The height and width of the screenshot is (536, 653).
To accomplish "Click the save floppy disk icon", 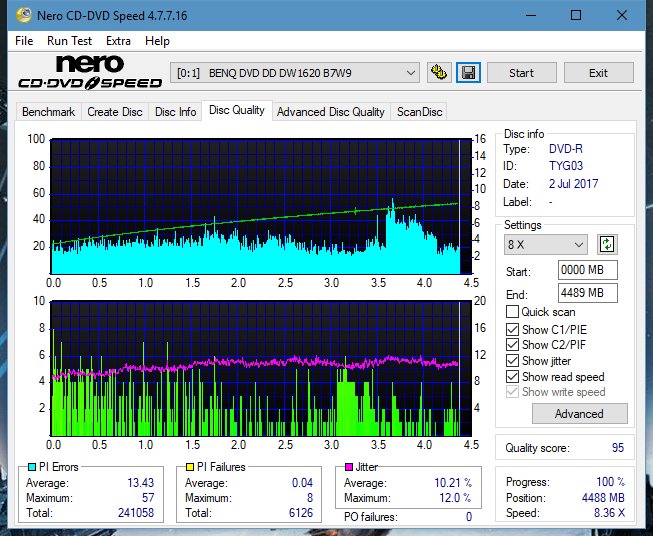I will coord(469,73).
